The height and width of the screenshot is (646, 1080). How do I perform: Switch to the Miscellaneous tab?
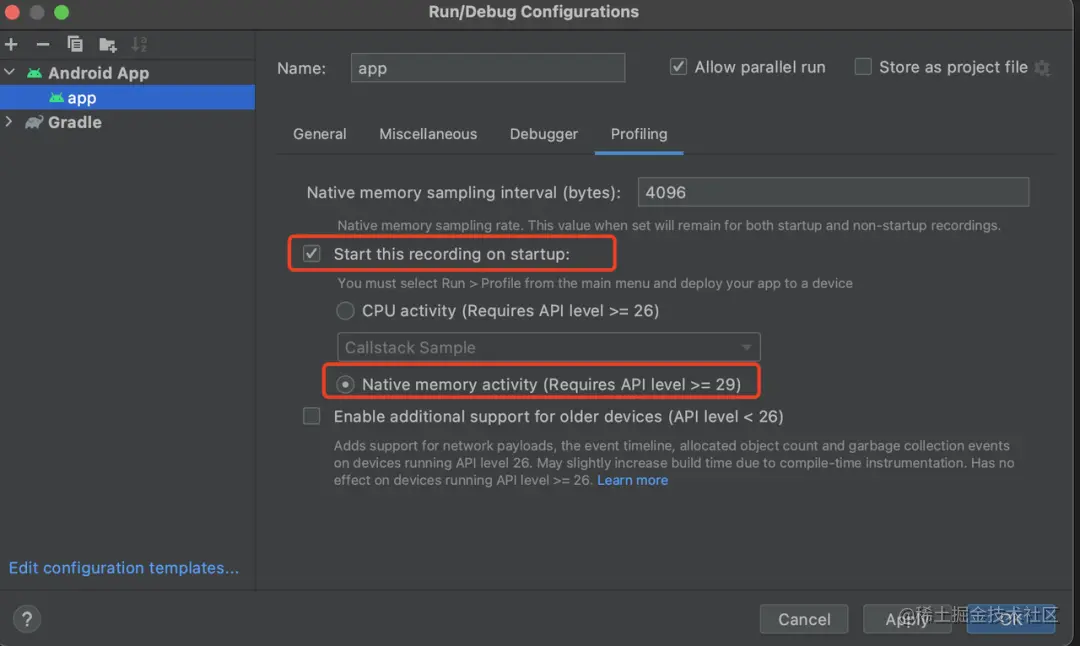(428, 134)
